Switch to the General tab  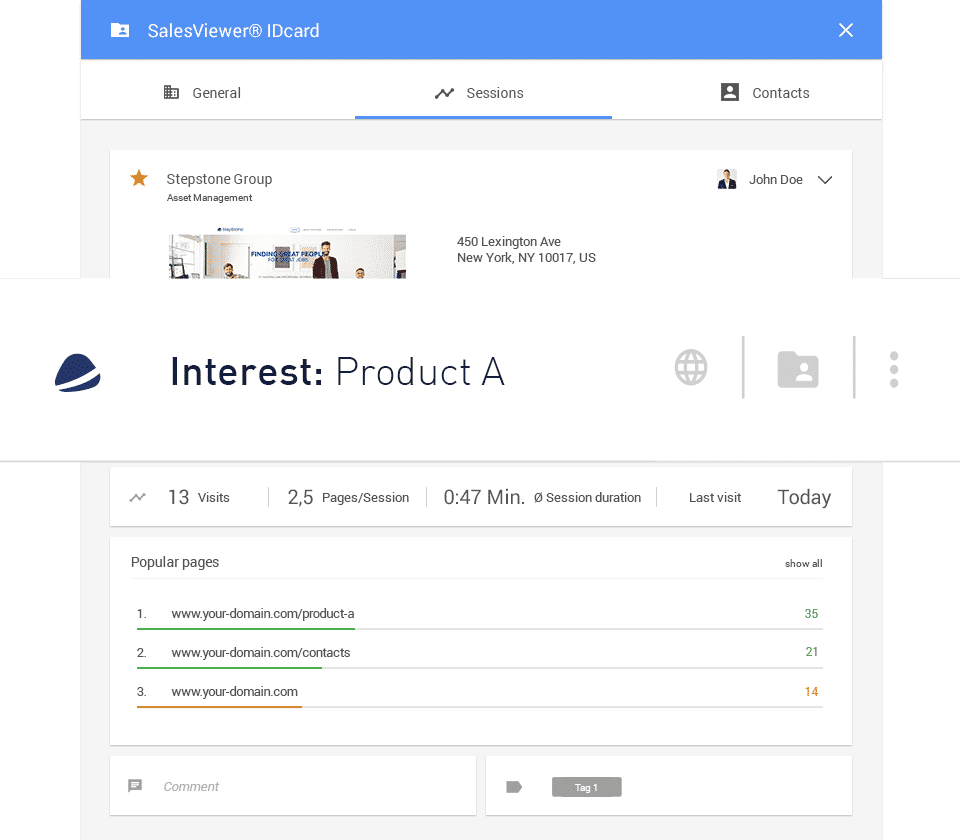[x=202, y=93]
